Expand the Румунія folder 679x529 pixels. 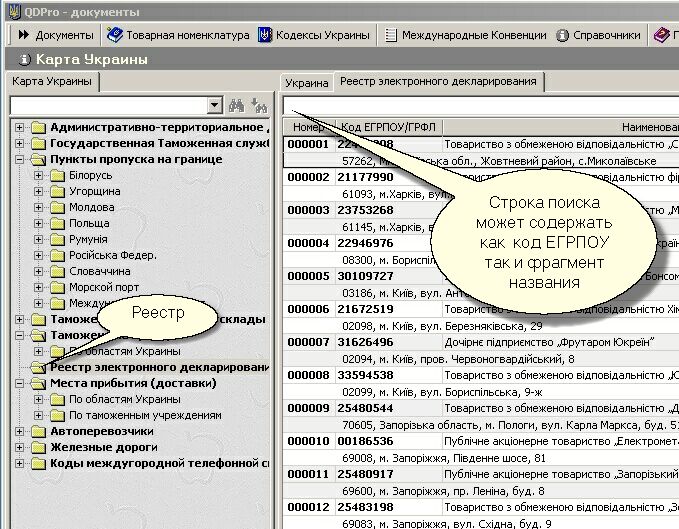pyautogui.click(x=39, y=239)
